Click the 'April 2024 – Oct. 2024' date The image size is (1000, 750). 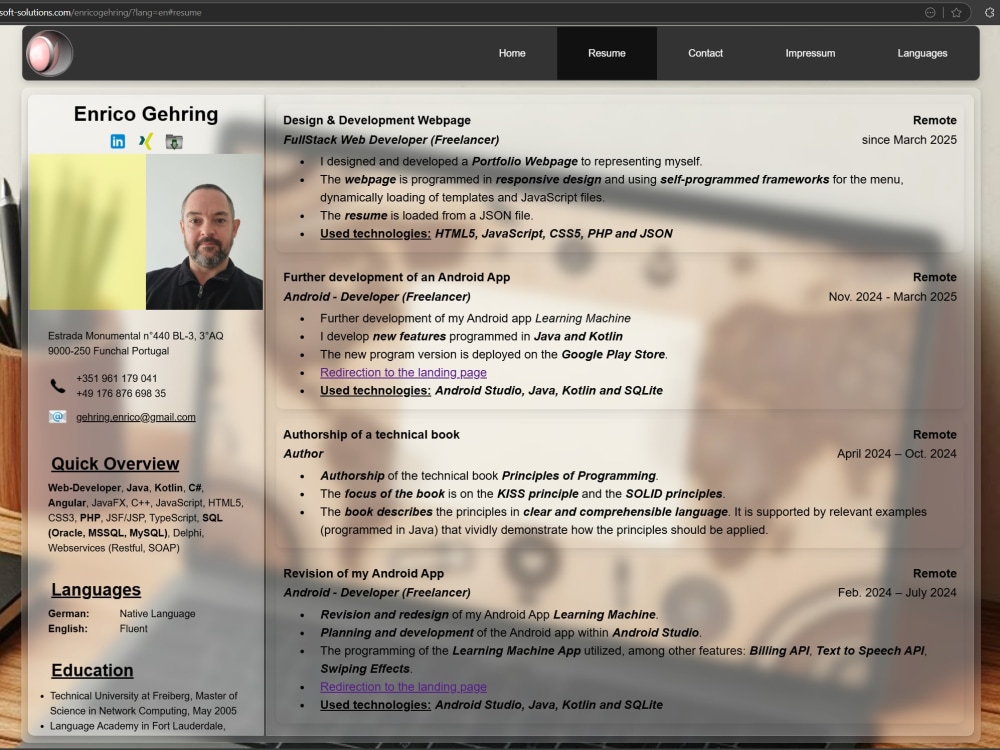(897, 453)
